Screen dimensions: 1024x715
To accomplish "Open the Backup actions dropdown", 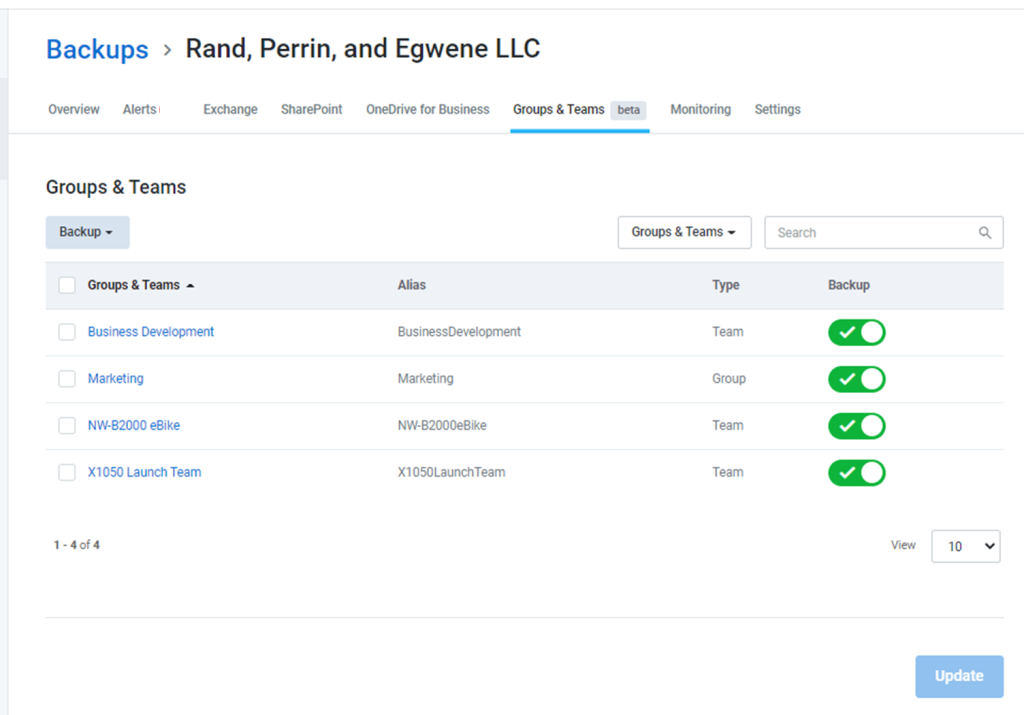I will coord(88,232).
